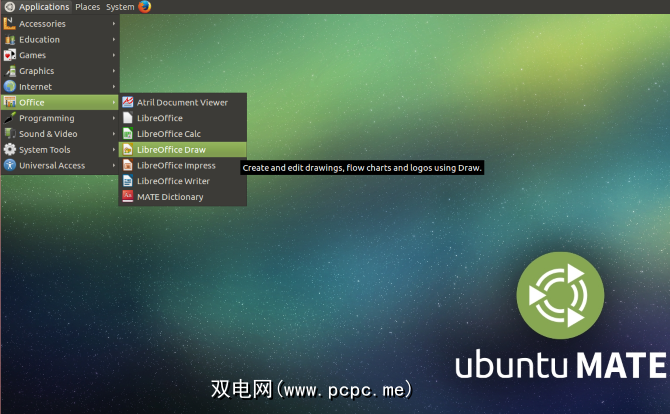Click the LibreOffice Draw icon
The image size is (670, 414).
127,149
